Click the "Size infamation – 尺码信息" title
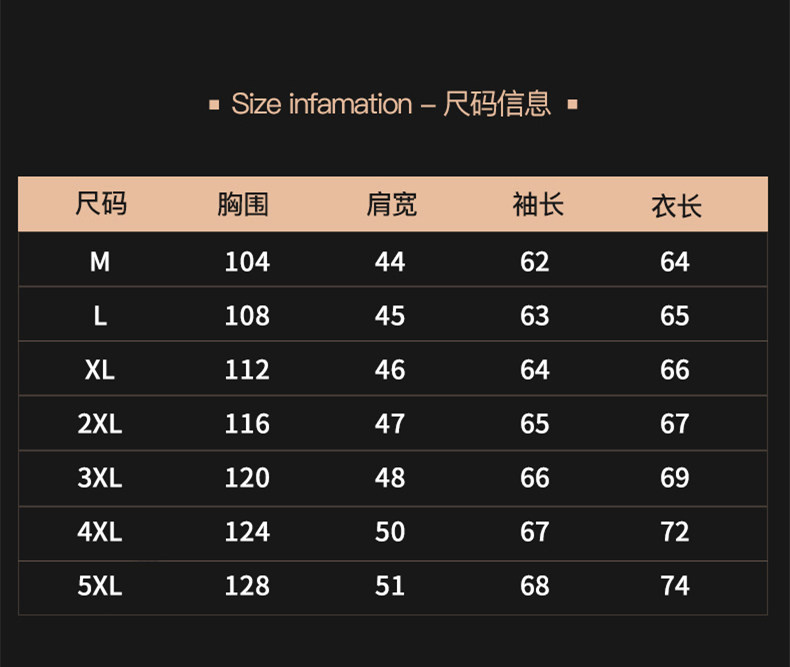This screenshot has height=667, width=790. (392, 104)
